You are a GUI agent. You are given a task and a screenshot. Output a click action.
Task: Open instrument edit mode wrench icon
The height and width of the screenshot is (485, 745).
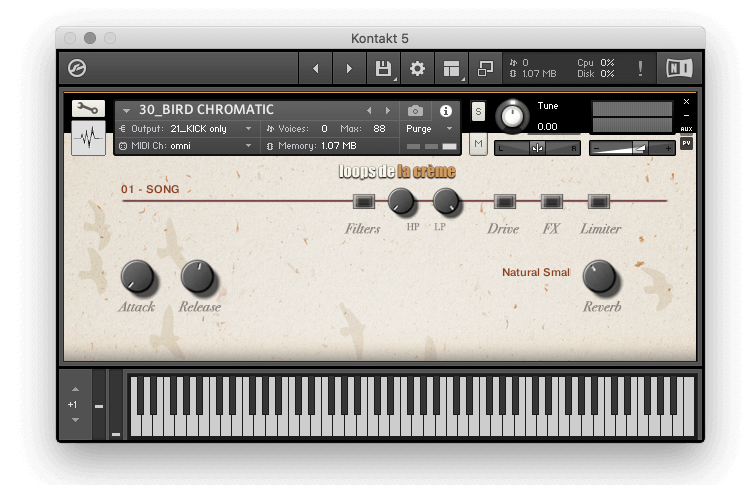[88, 108]
